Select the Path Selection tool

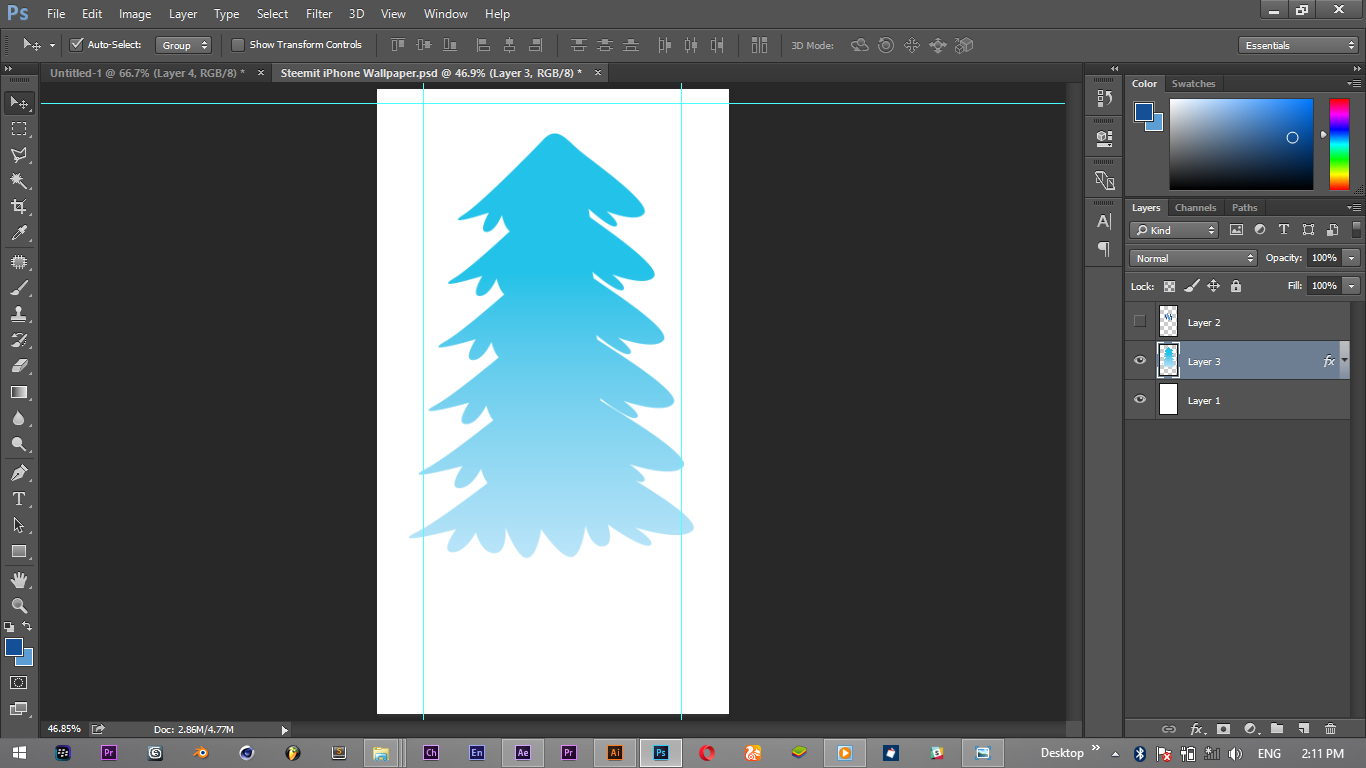click(19, 525)
